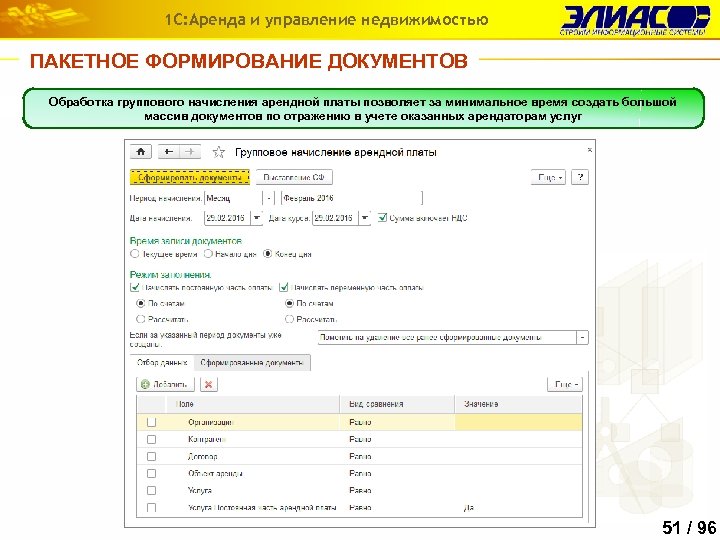Image resolution: width=720 pixels, height=540 pixels.
Task: Enable the Объект аренды filter checkbox
Action: click(x=151, y=473)
